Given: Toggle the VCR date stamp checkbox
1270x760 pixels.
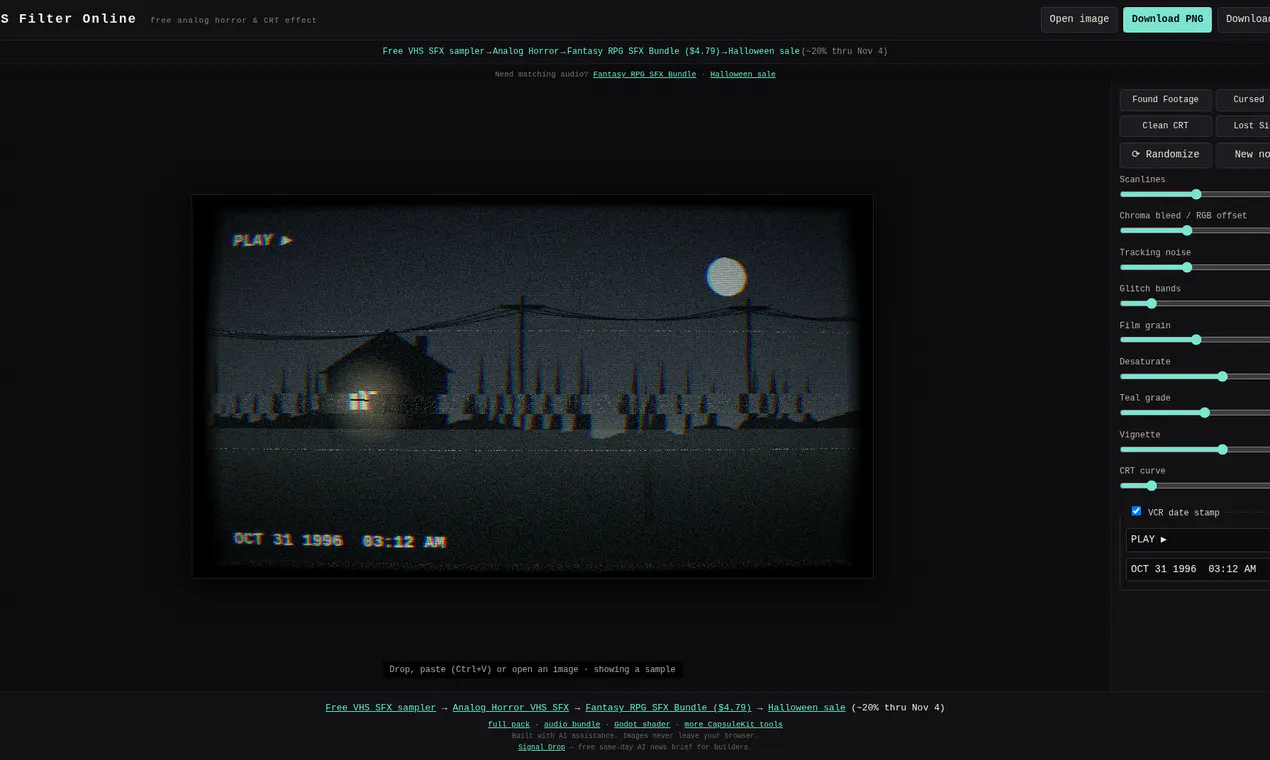Looking at the screenshot, I should click(x=1136, y=511).
